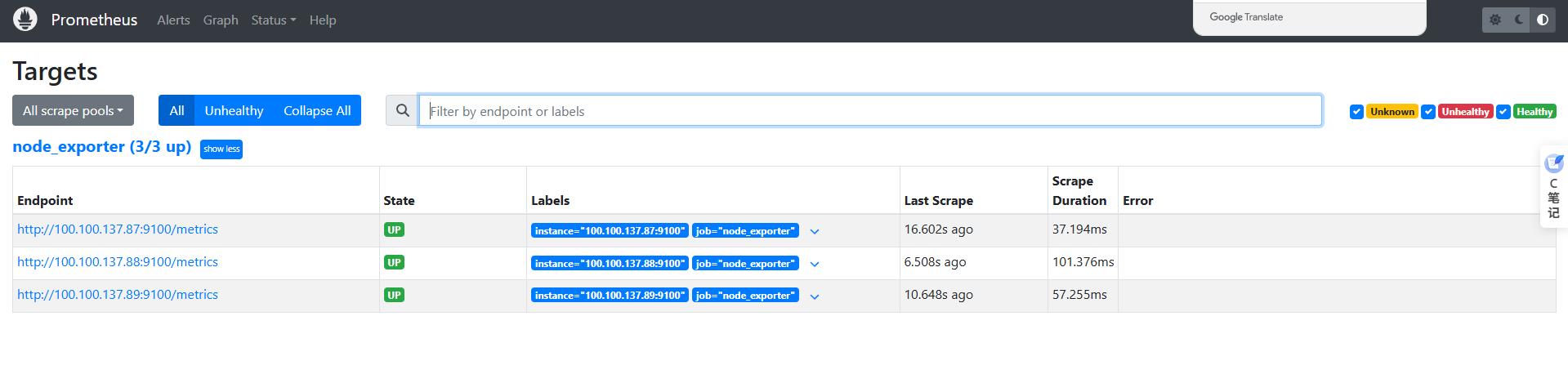Click job="node_exporter" badge in 137.89 row
Viewport: 1568px width, 392px height.
pos(745,295)
